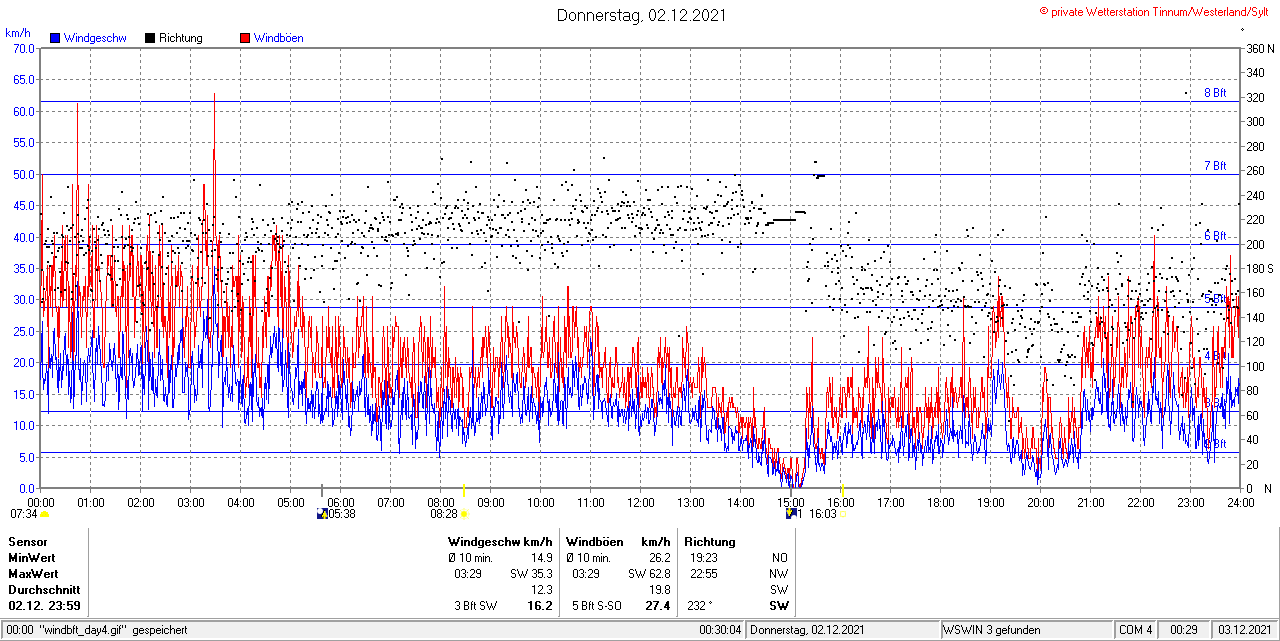Click the '26.2' minimum gust value
Viewport: 1280px width, 641px height.
coord(659,557)
